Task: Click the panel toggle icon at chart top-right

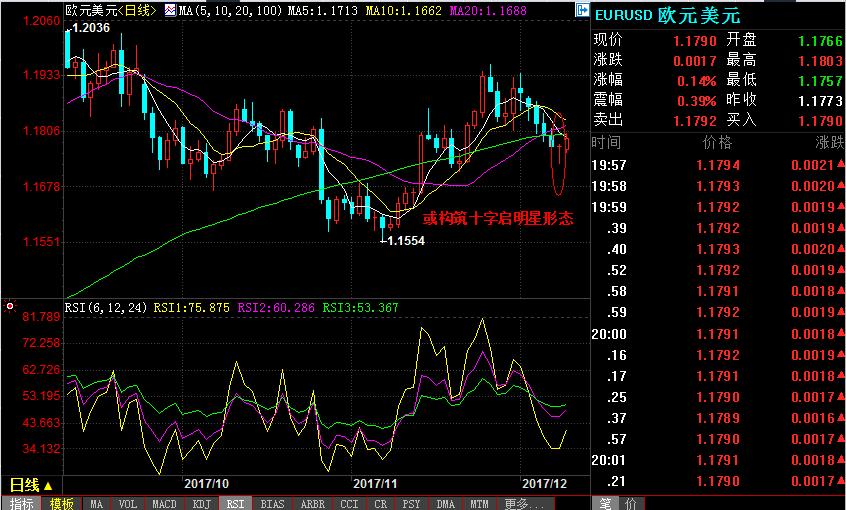Action: [582, 10]
